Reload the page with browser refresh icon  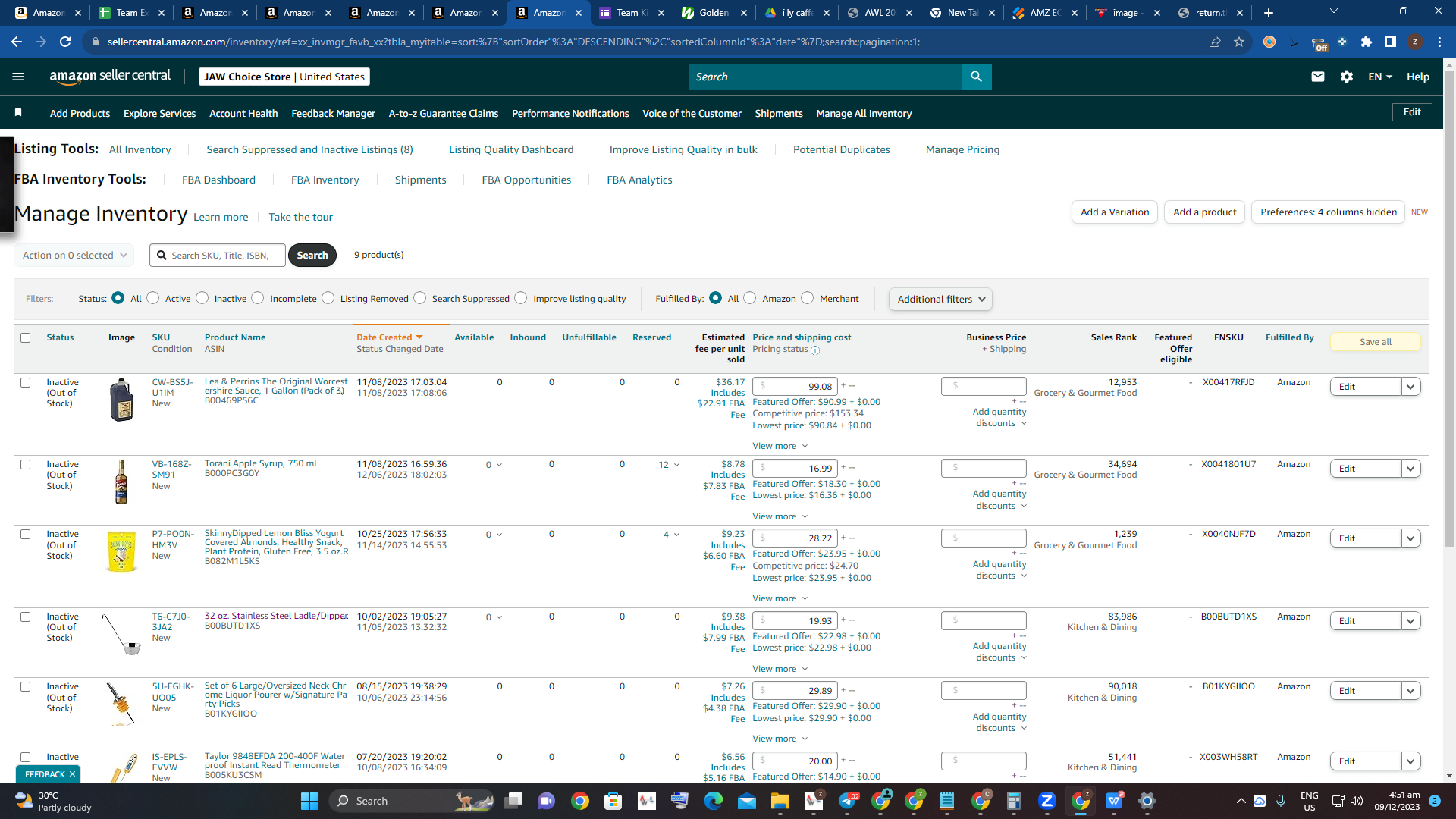(x=65, y=42)
